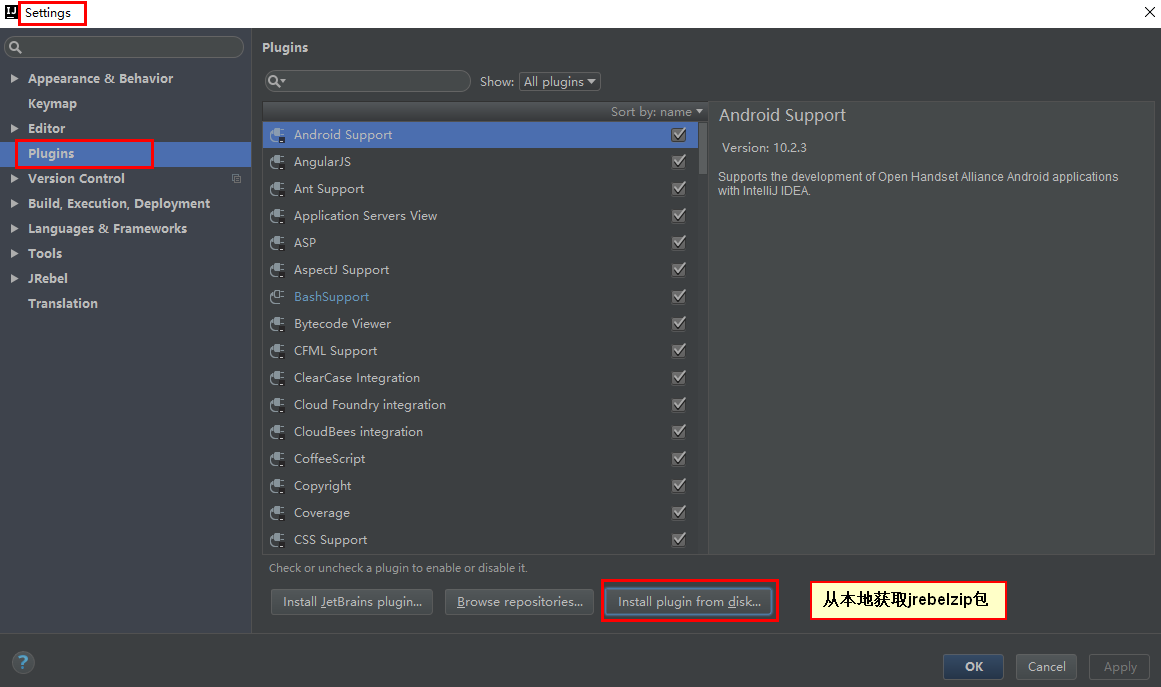Toggle the Ant Support checkbox

point(678,189)
